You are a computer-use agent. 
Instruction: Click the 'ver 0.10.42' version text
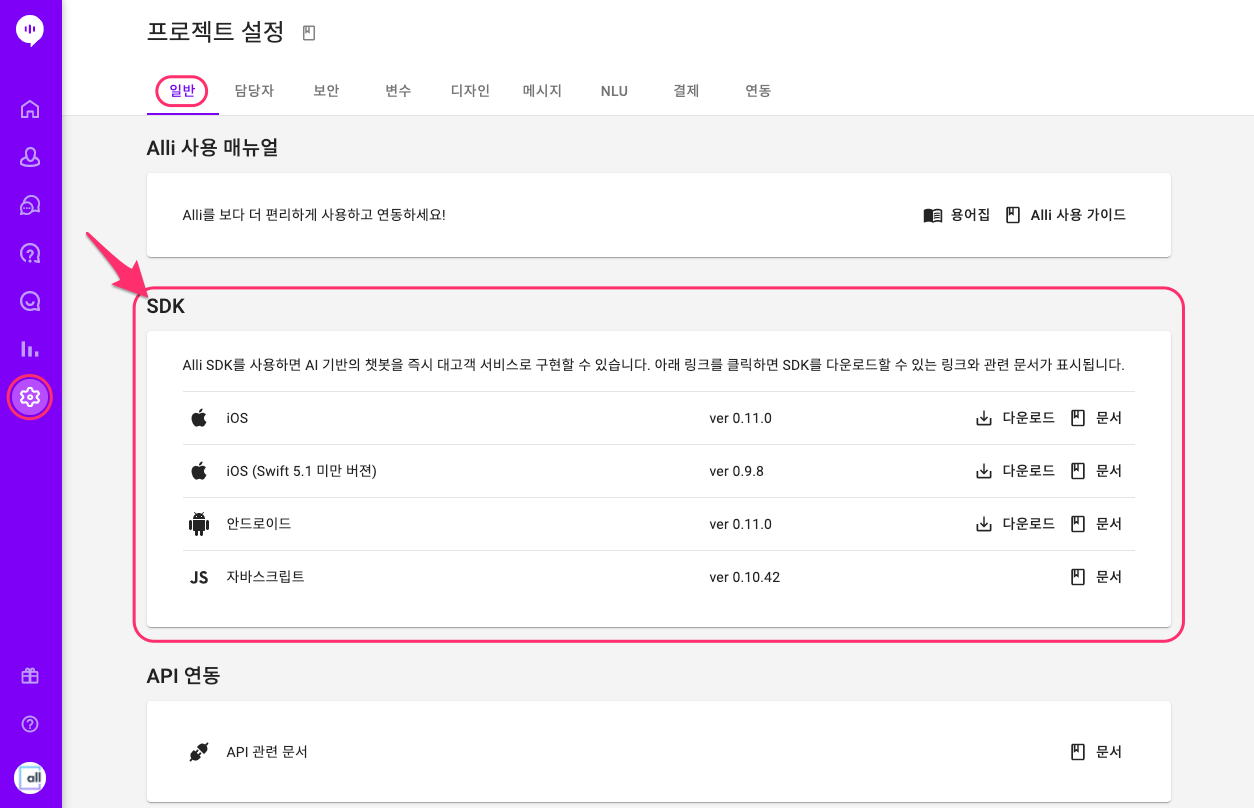pyautogui.click(x=744, y=577)
